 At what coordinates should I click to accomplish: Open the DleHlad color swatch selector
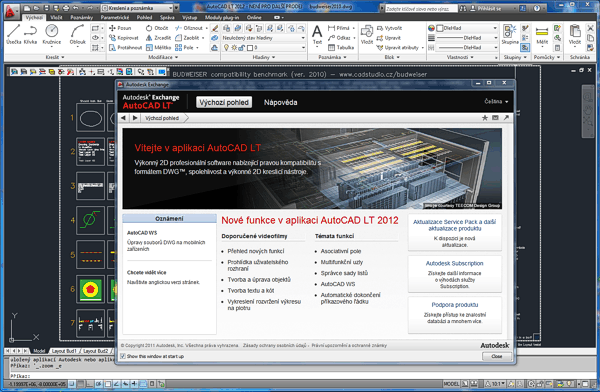[463, 28]
